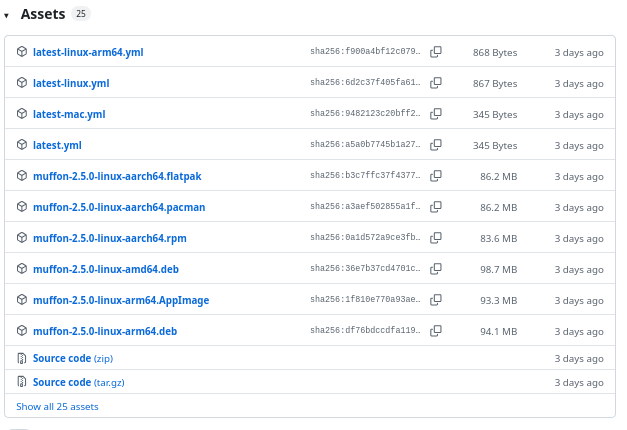Click '3 days ago' on Source code (zip) row
The width and height of the screenshot is (627, 430).
point(579,359)
